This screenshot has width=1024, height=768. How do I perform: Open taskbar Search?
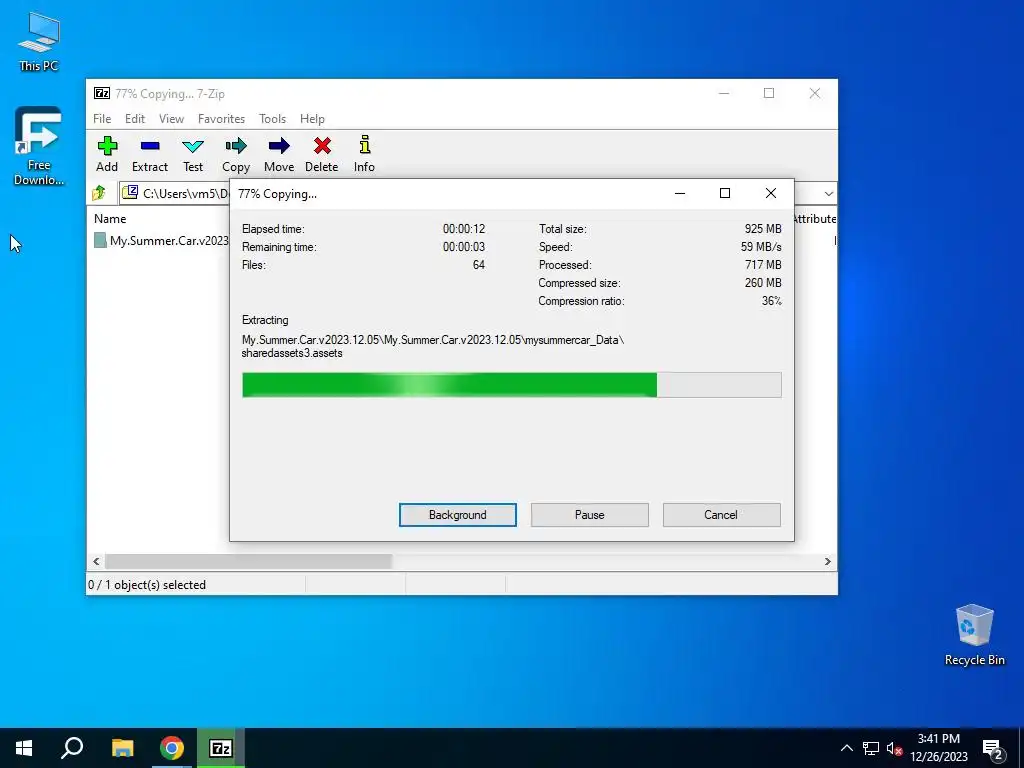[72, 748]
